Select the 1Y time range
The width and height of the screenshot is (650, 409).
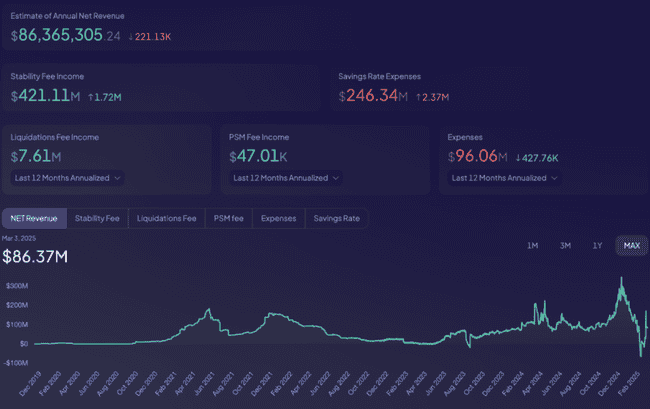pyautogui.click(x=597, y=246)
